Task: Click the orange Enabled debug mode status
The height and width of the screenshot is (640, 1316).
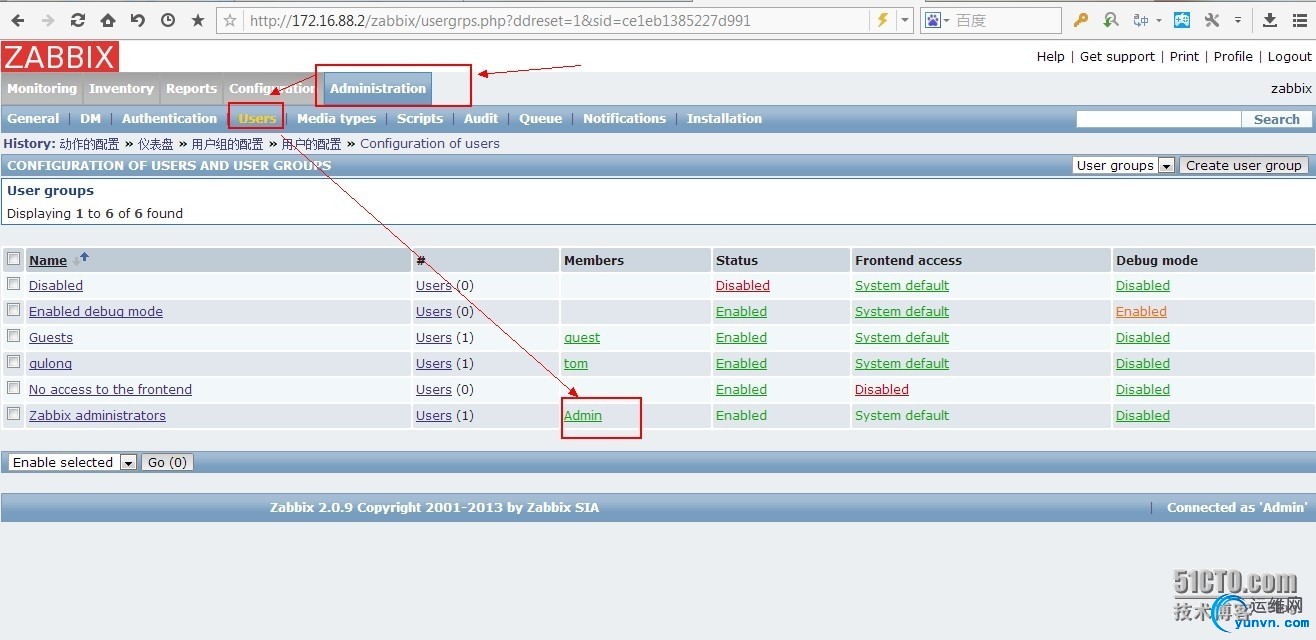Action: pyautogui.click(x=1141, y=311)
